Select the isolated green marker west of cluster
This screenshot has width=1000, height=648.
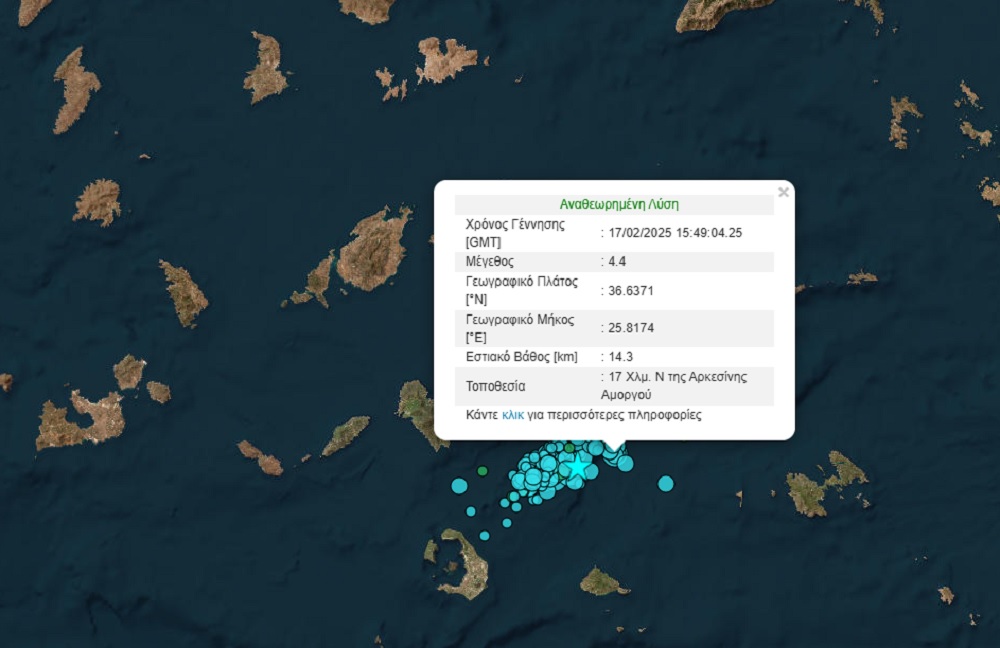[482, 470]
